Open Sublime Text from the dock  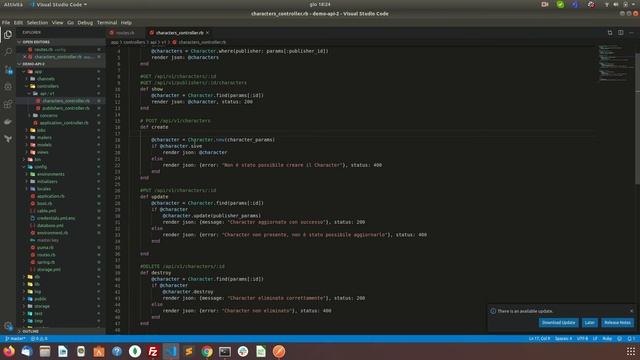click(x=189, y=351)
